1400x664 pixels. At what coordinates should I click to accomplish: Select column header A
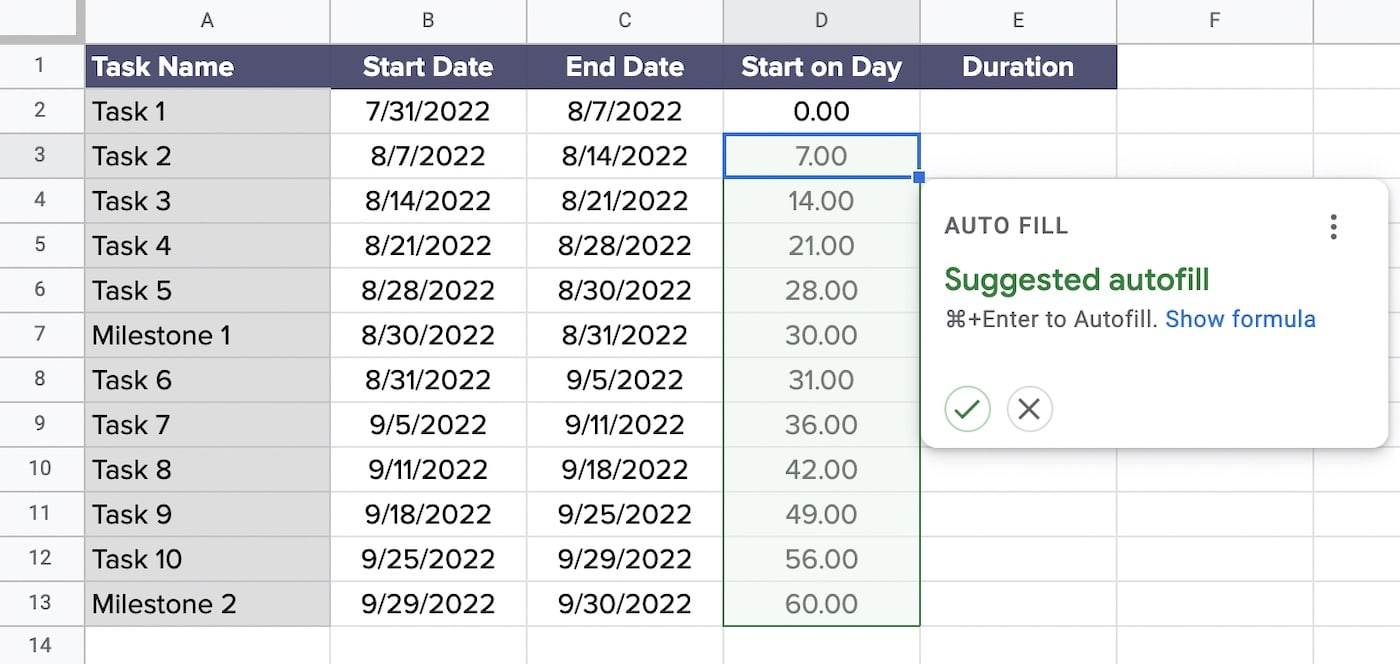point(207,20)
